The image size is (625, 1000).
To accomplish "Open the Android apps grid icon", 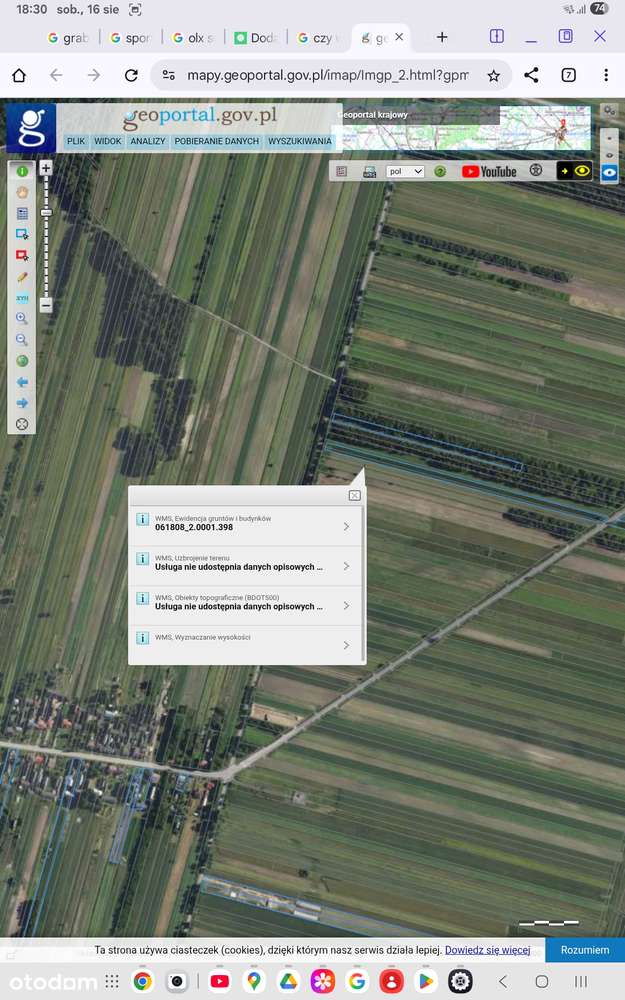I will [112, 981].
